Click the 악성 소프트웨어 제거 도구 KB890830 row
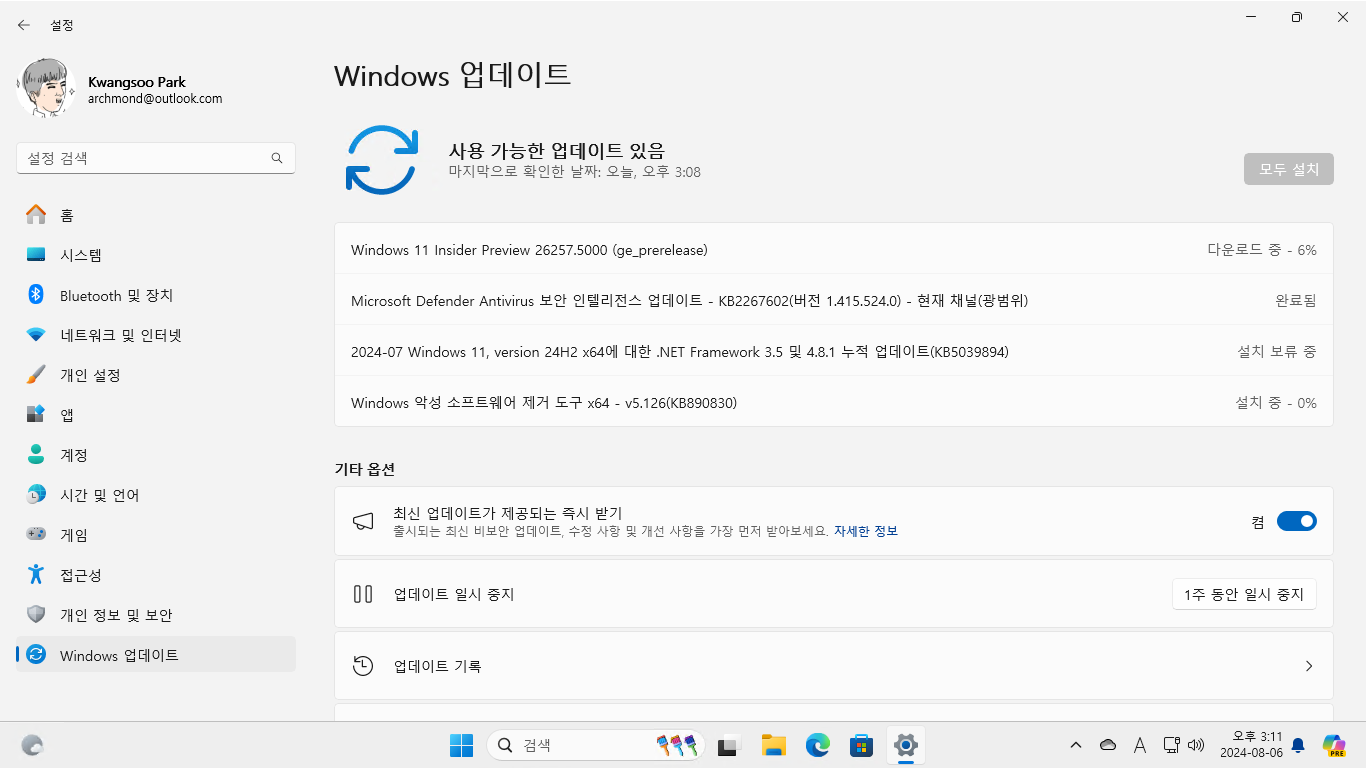This screenshot has width=1366, height=768. point(834,402)
